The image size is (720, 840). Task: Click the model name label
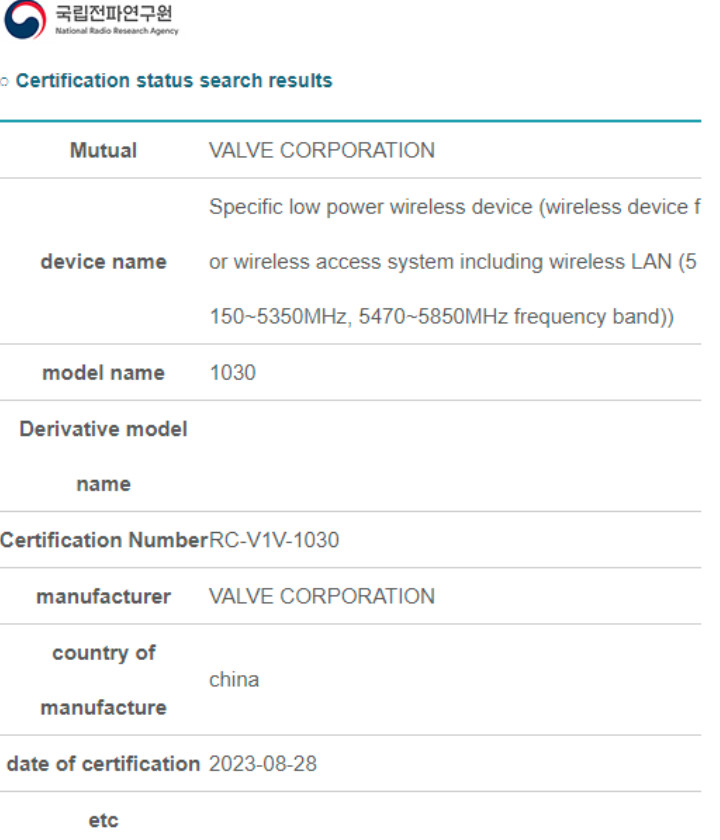[x=103, y=372]
